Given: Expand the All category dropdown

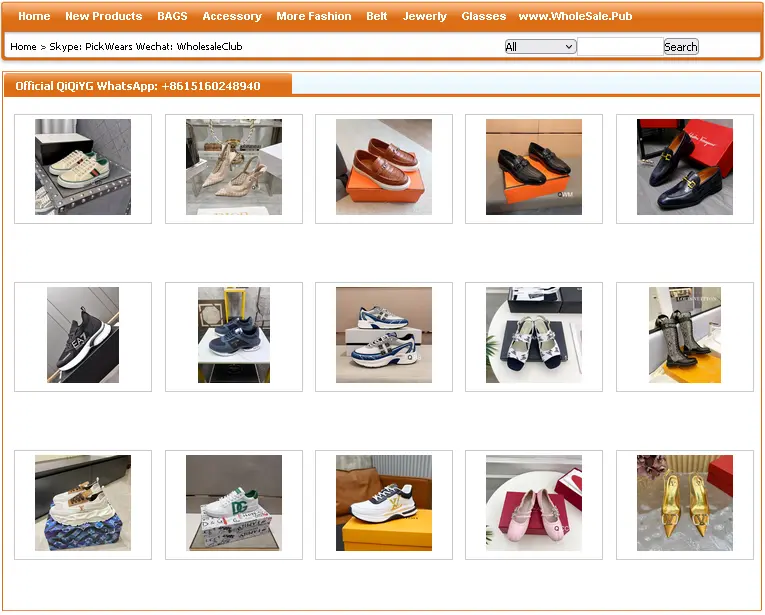Looking at the screenshot, I should (x=540, y=47).
